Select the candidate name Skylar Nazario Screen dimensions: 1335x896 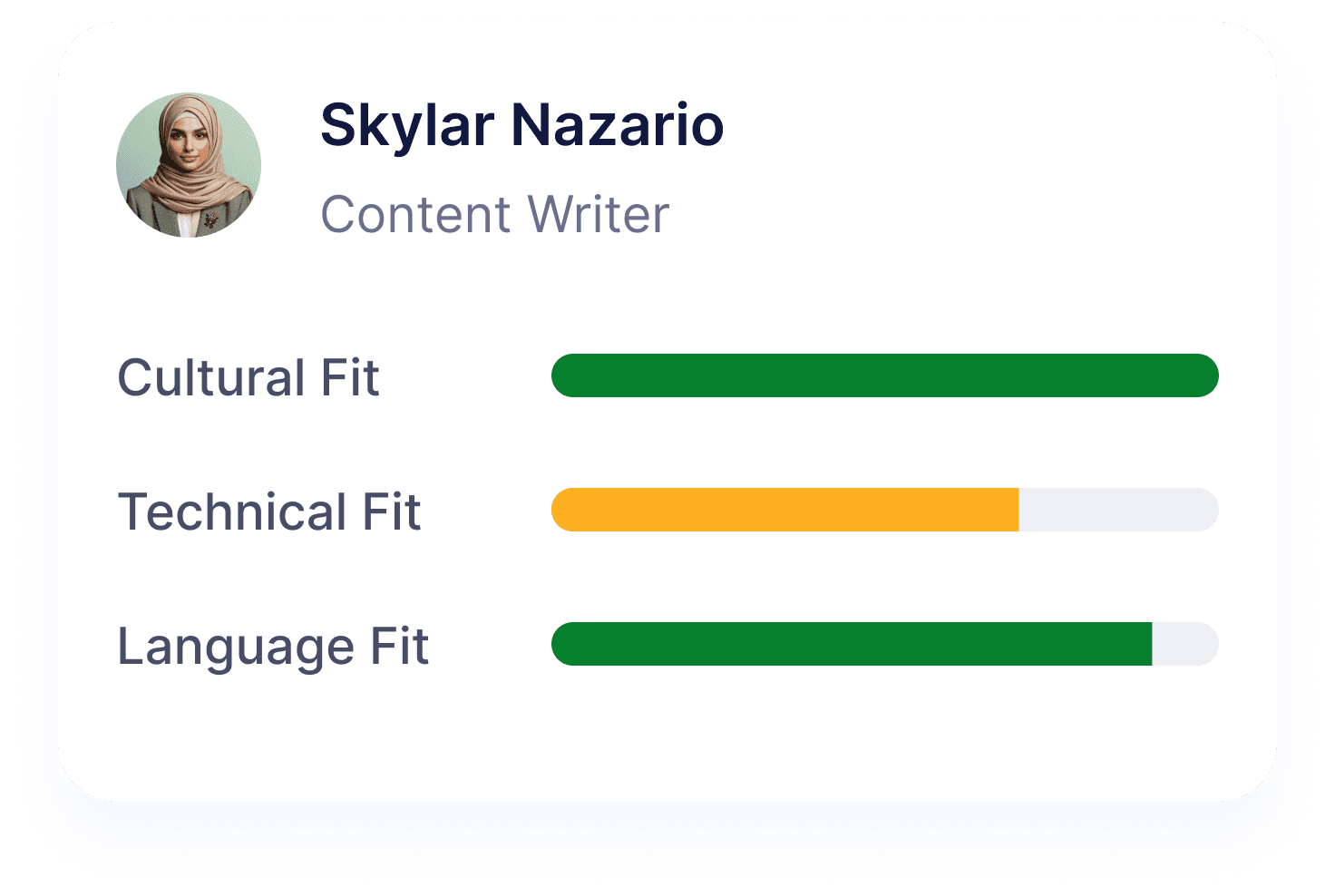522,126
